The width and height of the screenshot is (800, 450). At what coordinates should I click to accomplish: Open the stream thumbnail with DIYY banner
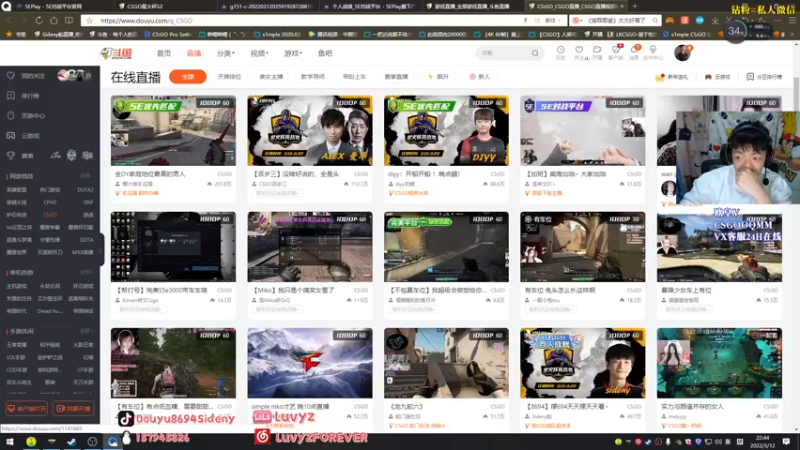pyautogui.click(x=446, y=131)
